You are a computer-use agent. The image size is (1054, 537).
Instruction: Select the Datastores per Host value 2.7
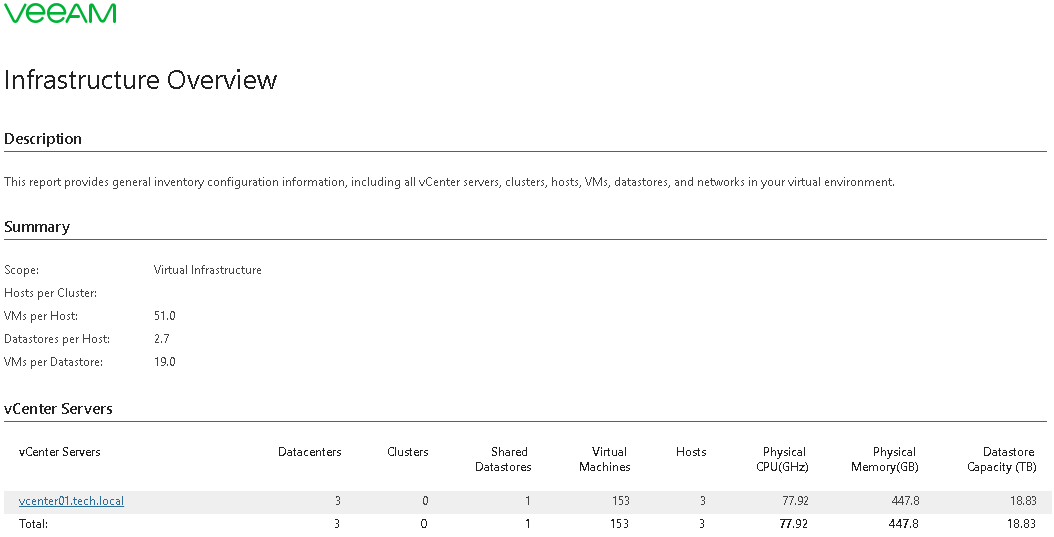coord(161,338)
